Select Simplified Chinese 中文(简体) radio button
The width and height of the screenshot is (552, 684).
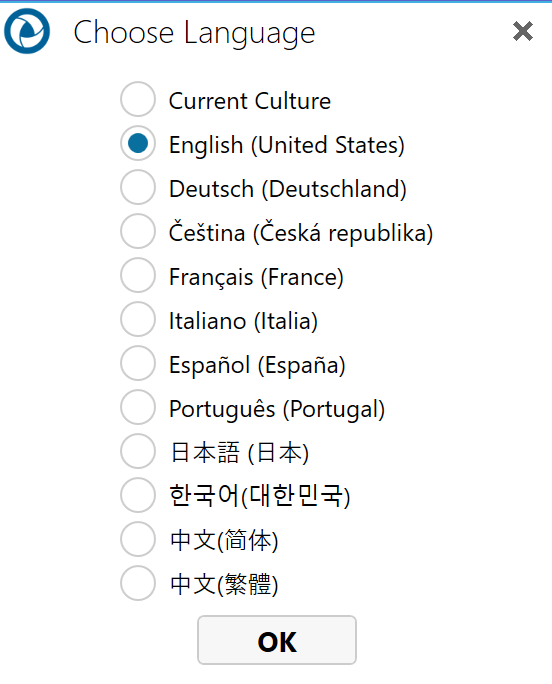tap(138, 539)
